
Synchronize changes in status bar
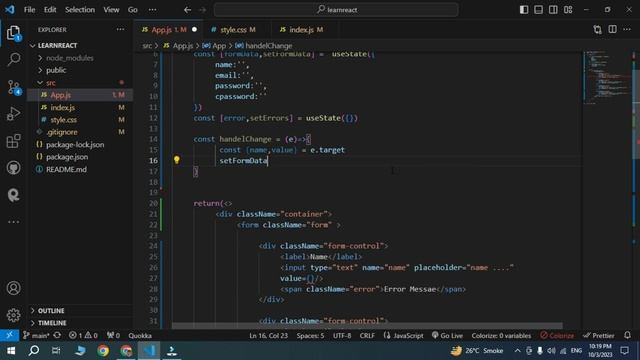pos(57,336)
